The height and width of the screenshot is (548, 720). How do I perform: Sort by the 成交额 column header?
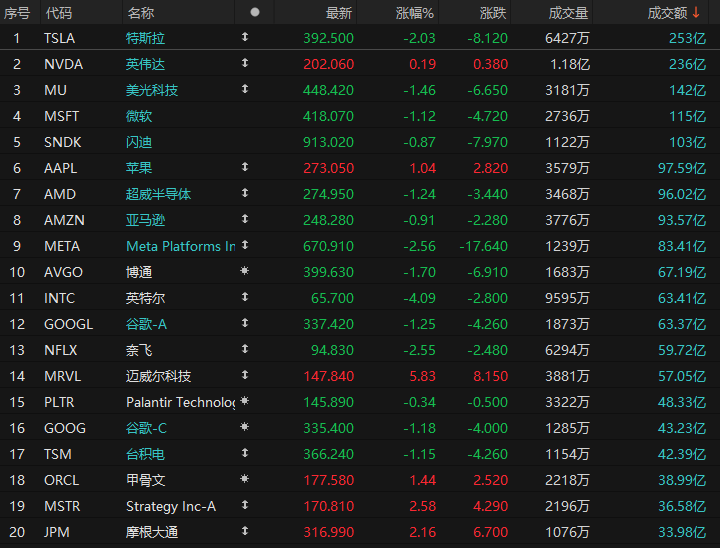pos(667,13)
